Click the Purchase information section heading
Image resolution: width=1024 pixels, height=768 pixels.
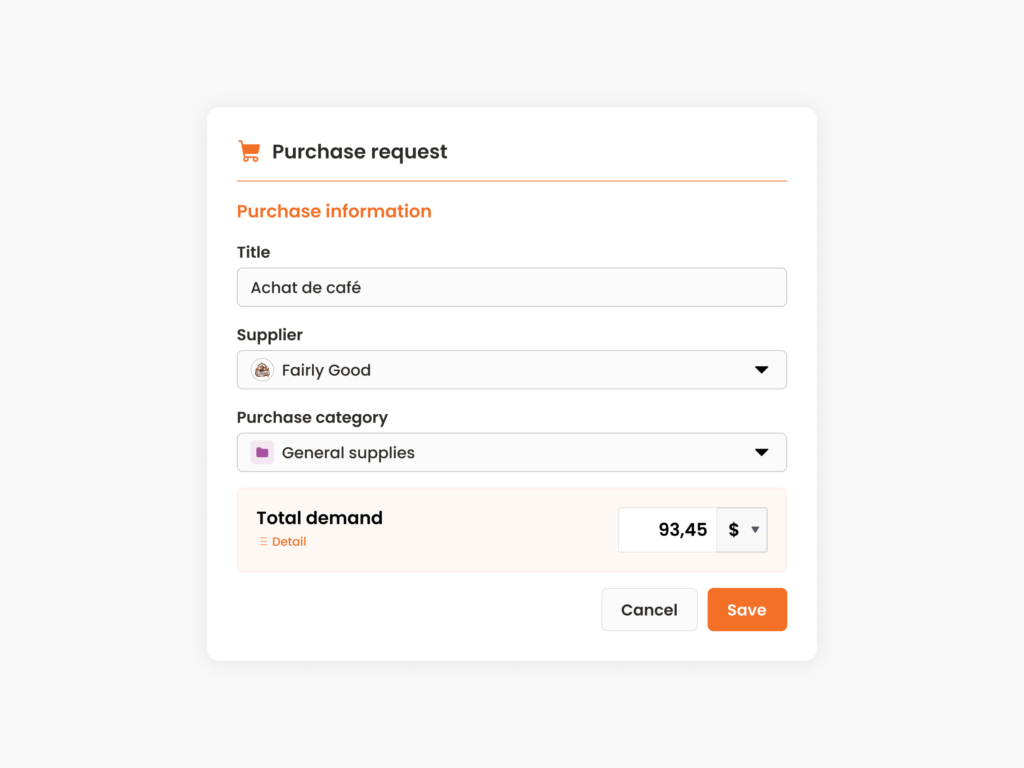click(x=334, y=211)
